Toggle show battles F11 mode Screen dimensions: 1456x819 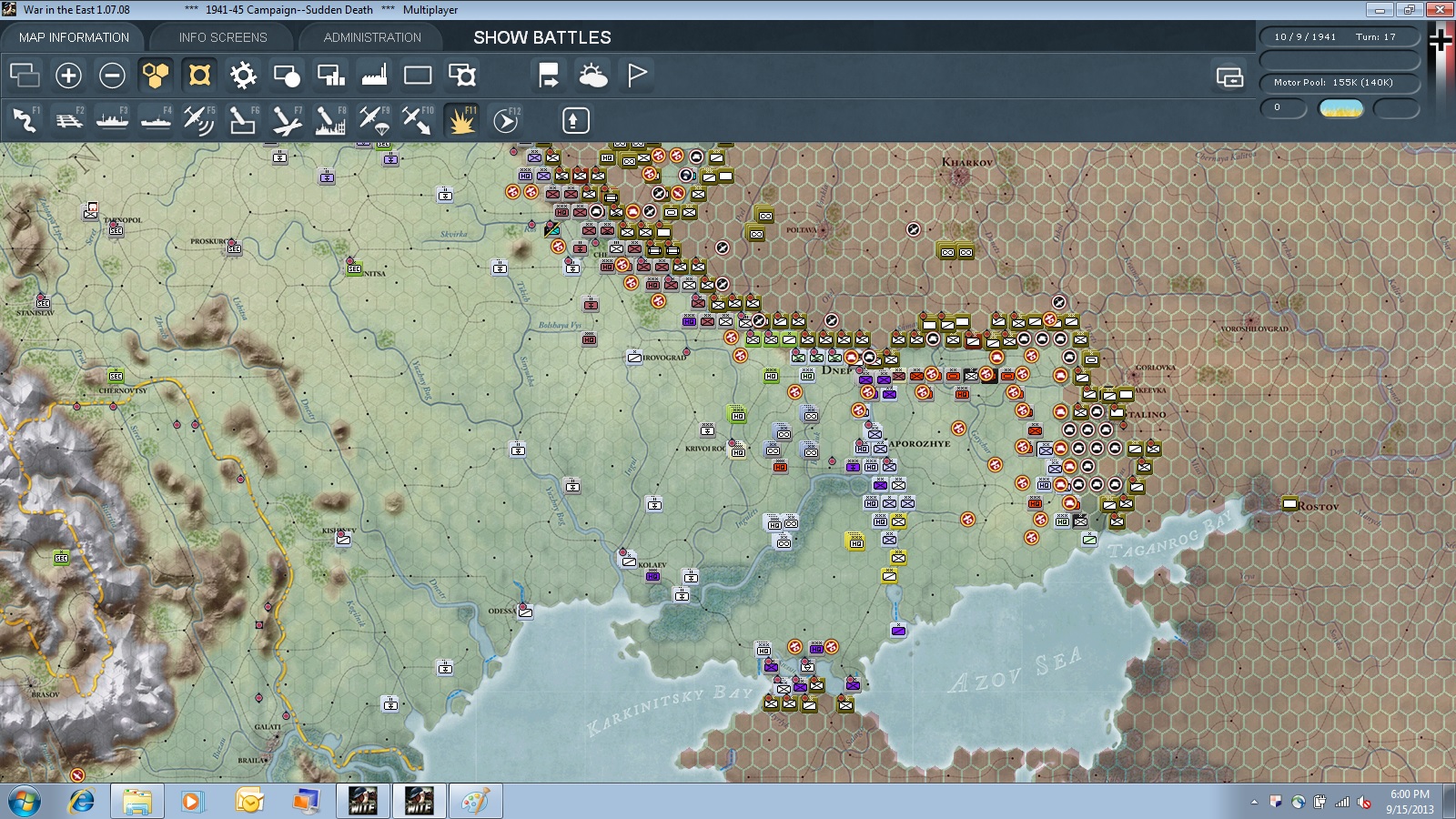(x=462, y=120)
